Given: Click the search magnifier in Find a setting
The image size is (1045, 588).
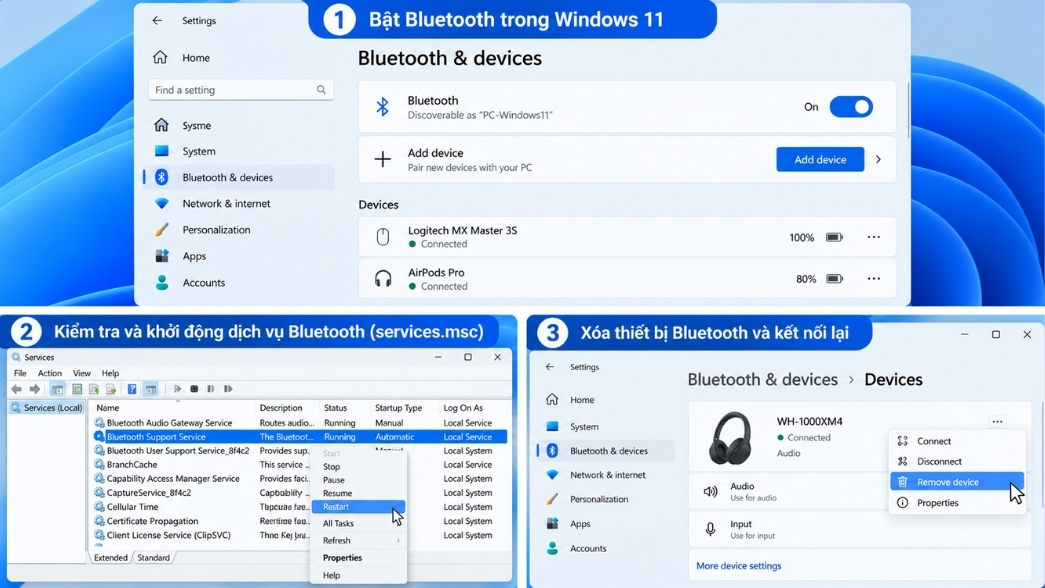Looking at the screenshot, I should click(321, 89).
